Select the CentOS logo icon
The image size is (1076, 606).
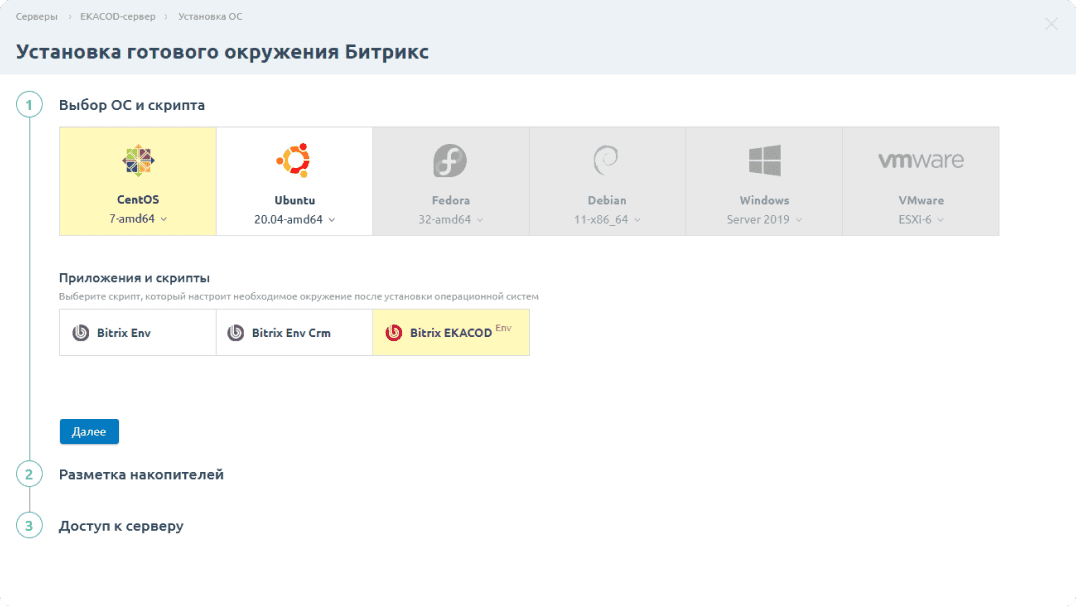pos(138,160)
